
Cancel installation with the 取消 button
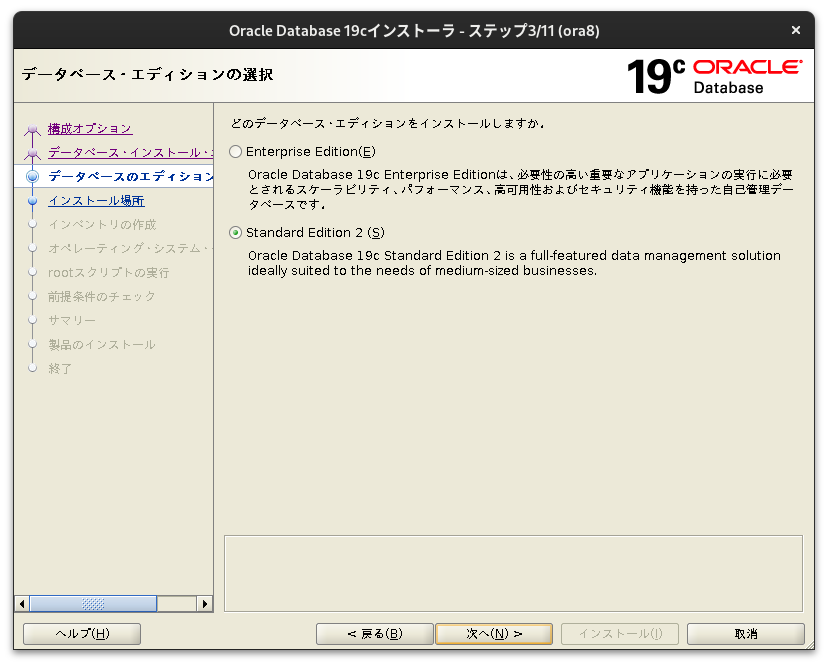tap(745, 633)
